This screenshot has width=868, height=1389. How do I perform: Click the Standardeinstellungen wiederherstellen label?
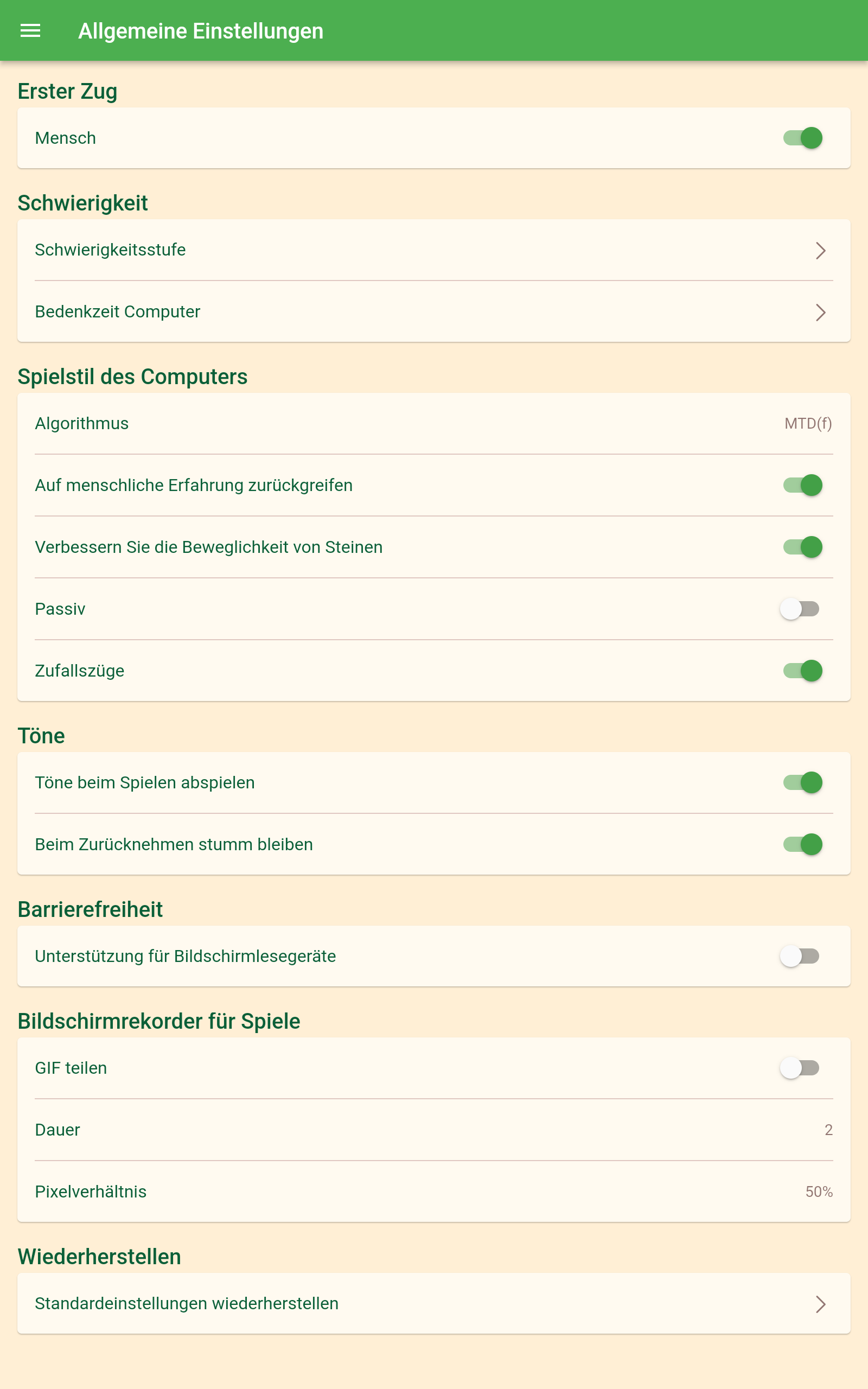pos(187,1303)
